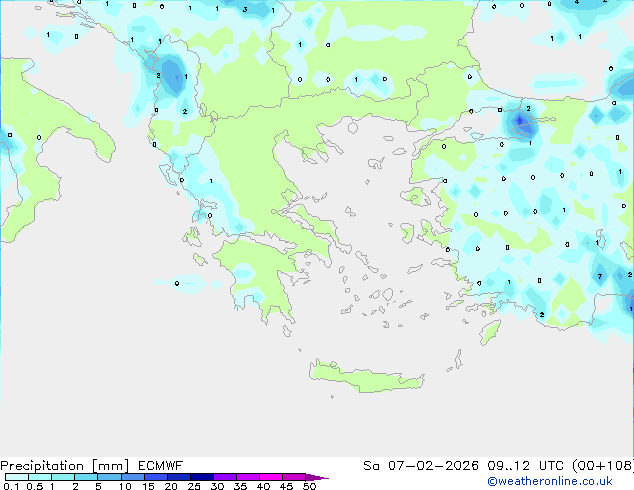Click the "Precipitation" title text

42,466
